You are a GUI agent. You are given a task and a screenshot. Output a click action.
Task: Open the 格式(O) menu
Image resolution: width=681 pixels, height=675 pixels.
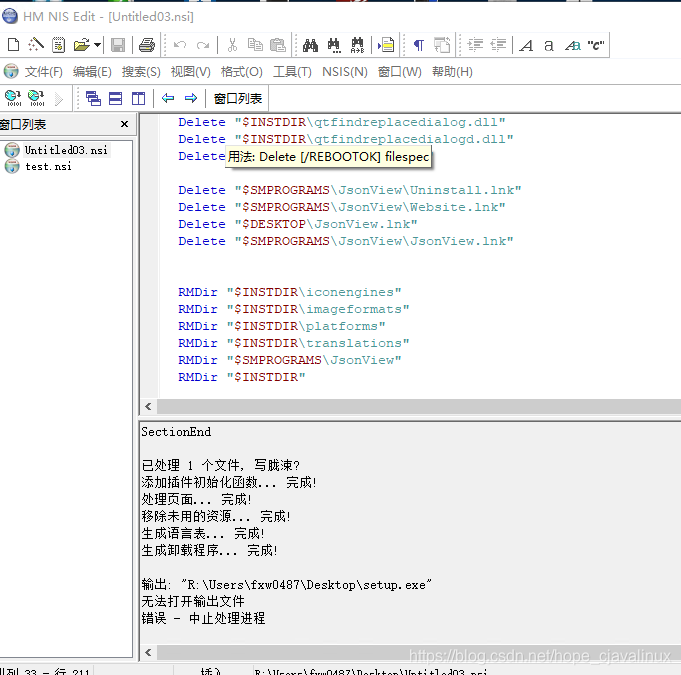(x=241, y=72)
